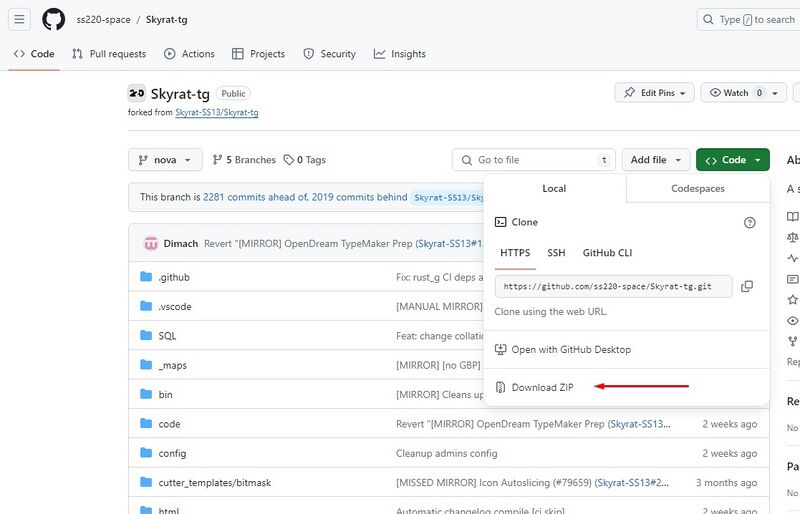Open the Pull requests tab
Screen dimensions: 800x514
point(109,54)
